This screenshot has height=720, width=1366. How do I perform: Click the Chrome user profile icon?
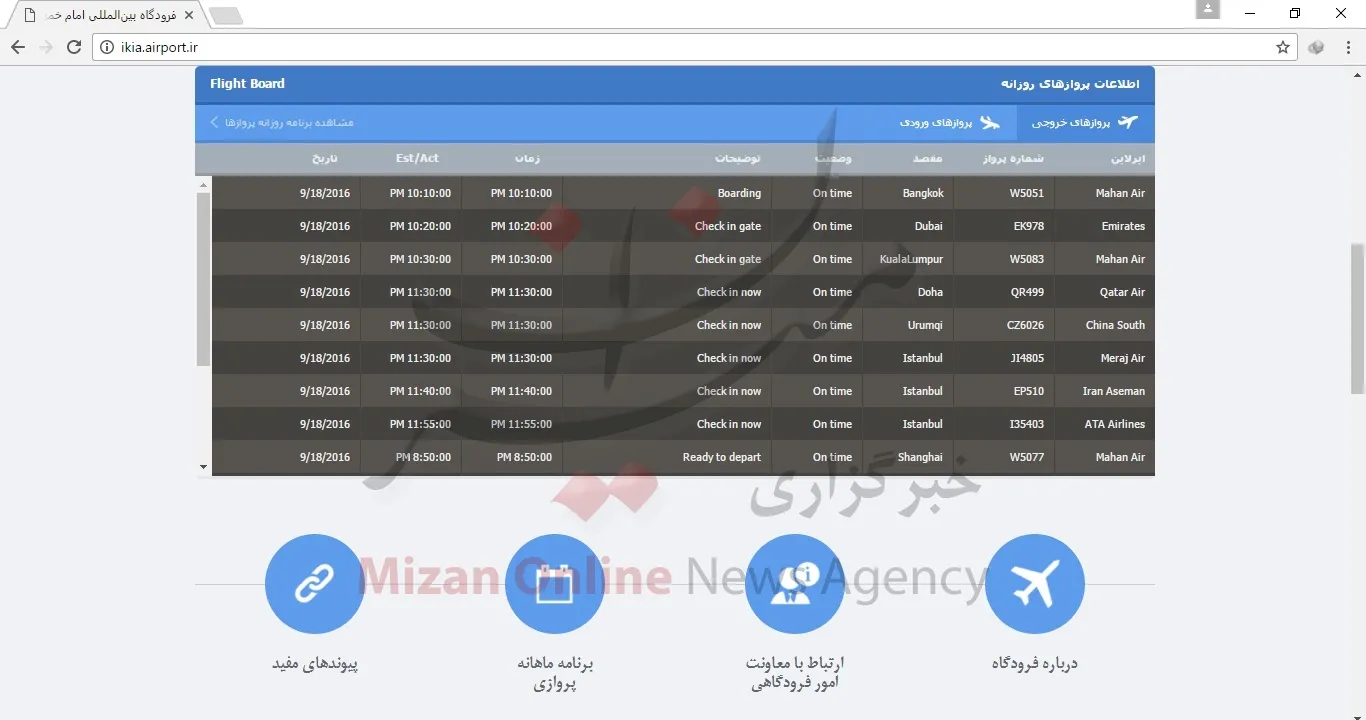[x=1208, y=10]
